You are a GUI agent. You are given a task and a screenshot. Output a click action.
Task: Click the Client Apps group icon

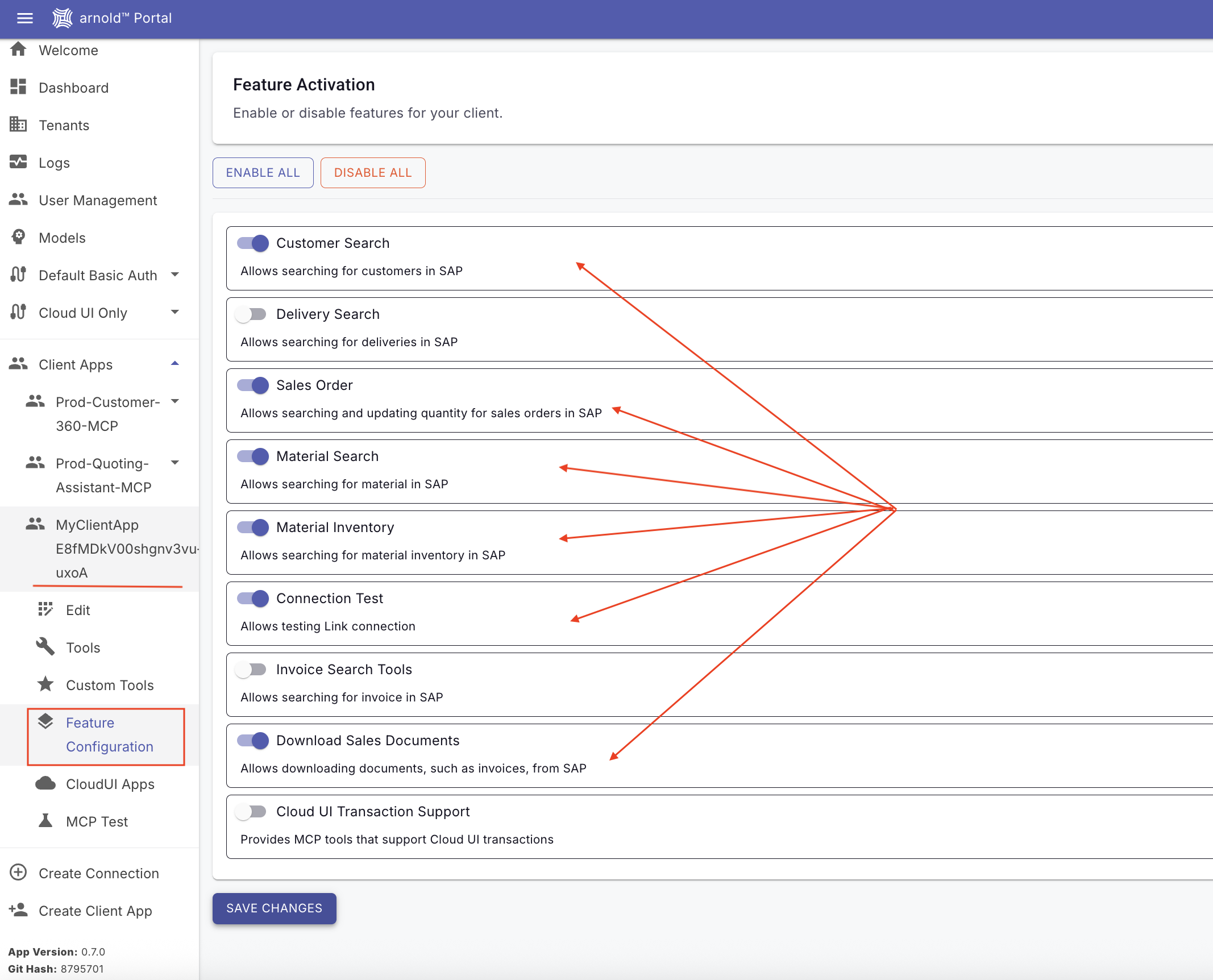pyautogui.click(x=18, y=364)
